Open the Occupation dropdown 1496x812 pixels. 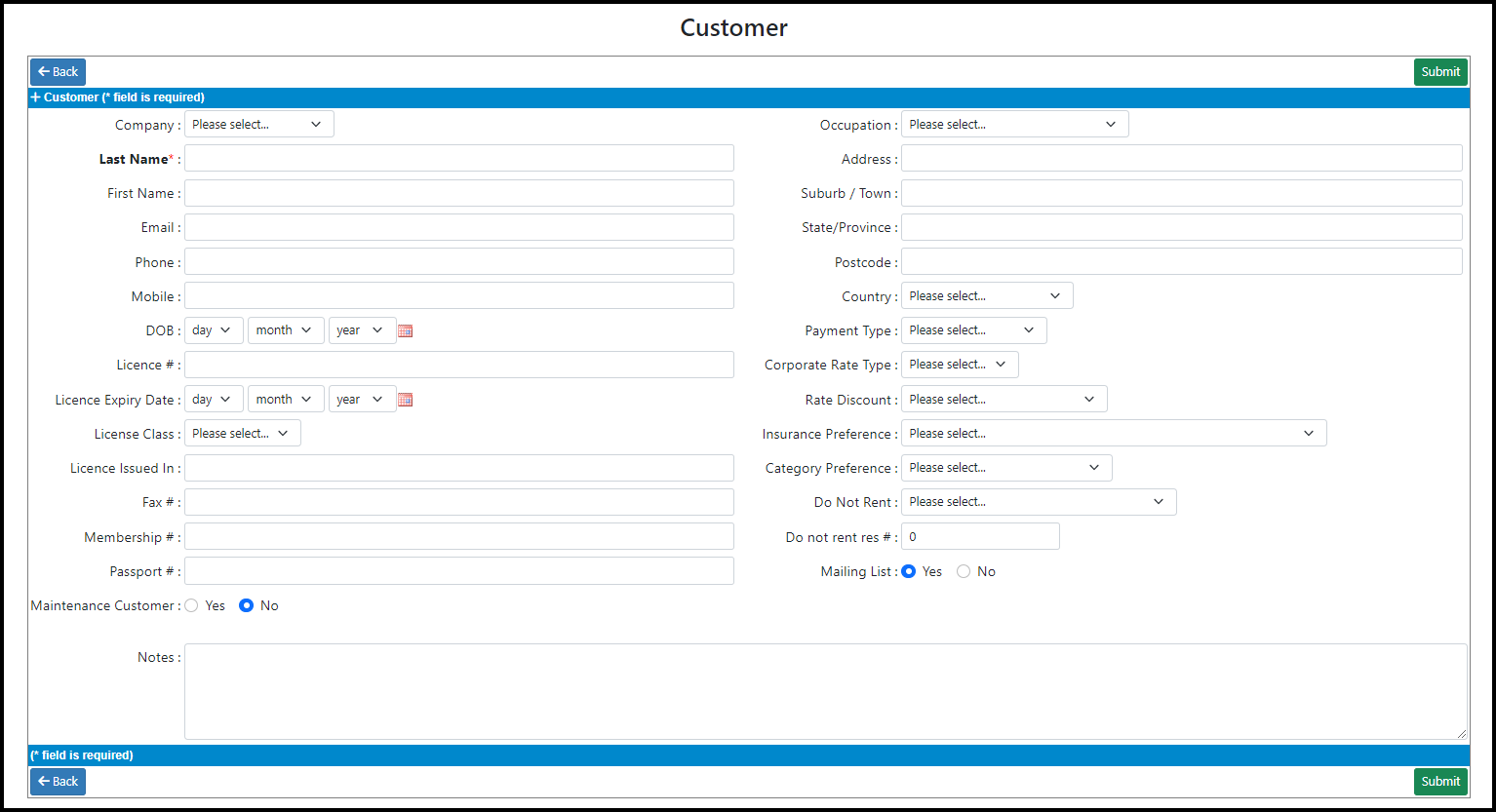(x=1015, y=124)
